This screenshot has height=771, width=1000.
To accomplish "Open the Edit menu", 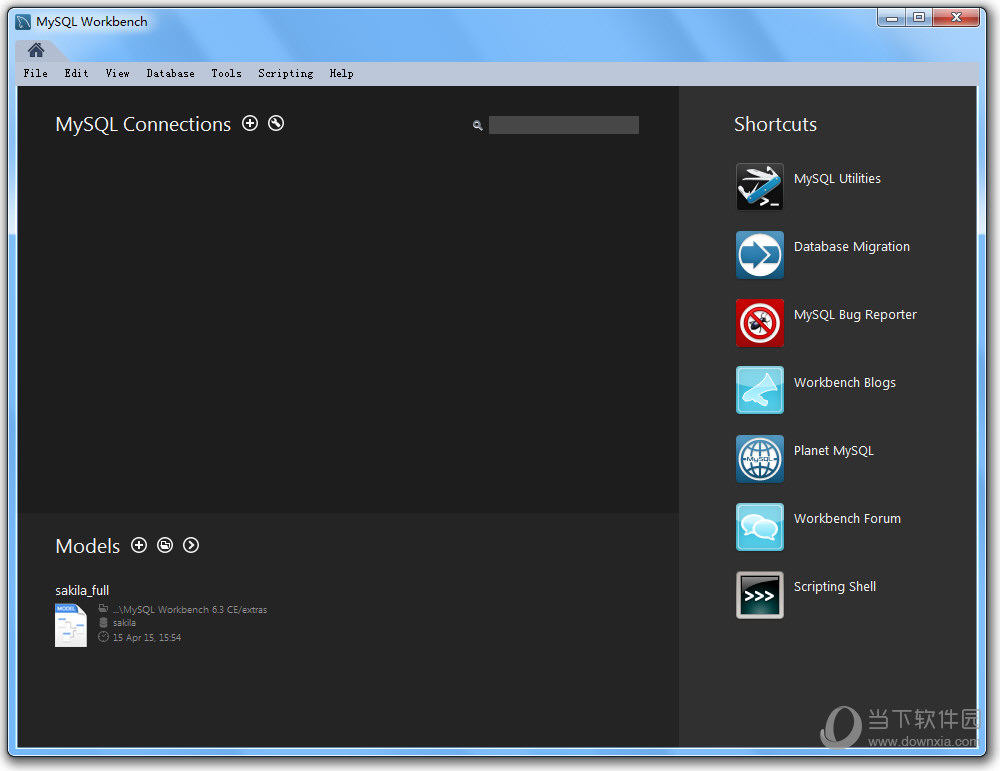I will tap(77, 73).
